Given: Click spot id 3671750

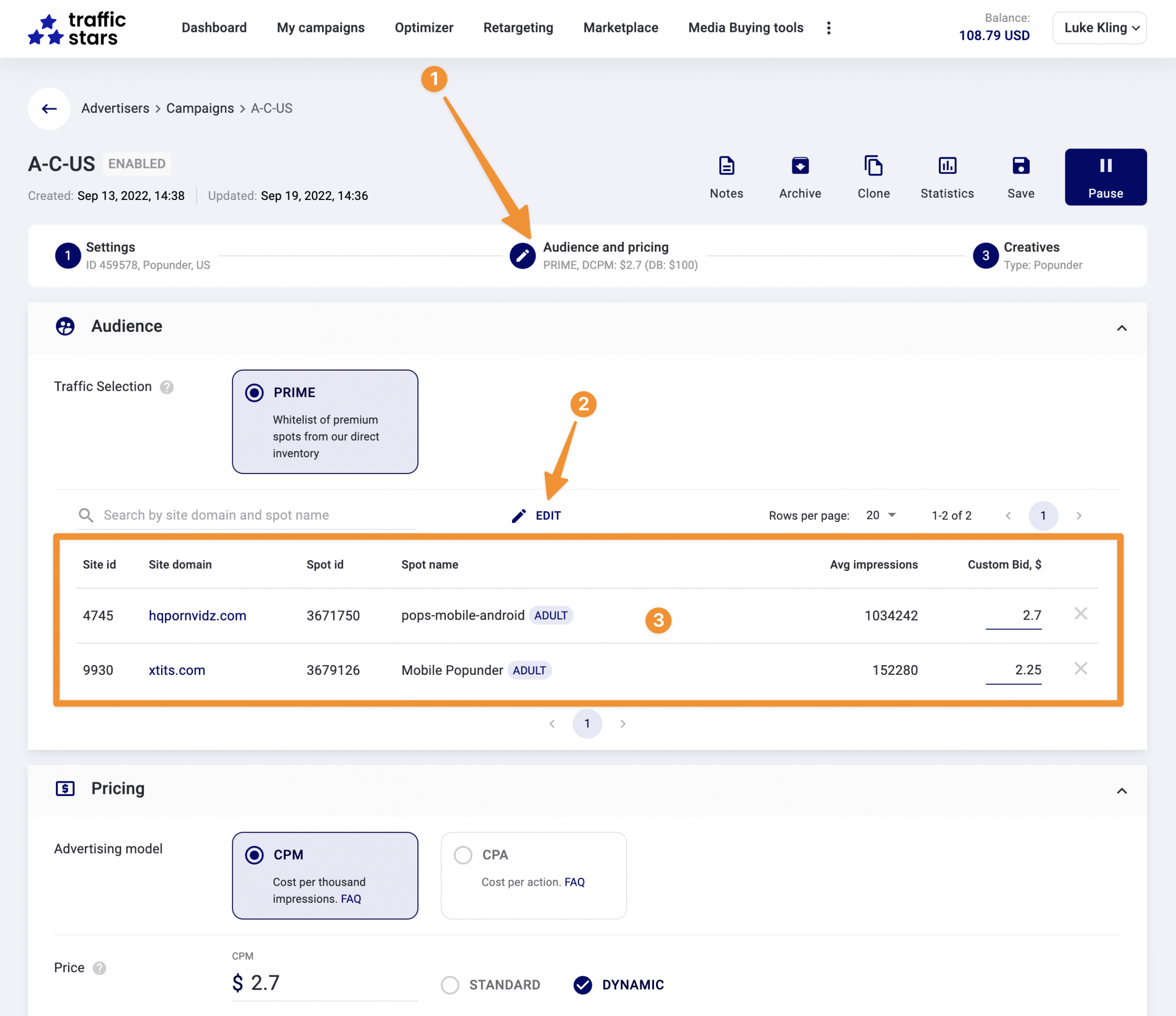Looking at the screenshot, I should point(333,615).
